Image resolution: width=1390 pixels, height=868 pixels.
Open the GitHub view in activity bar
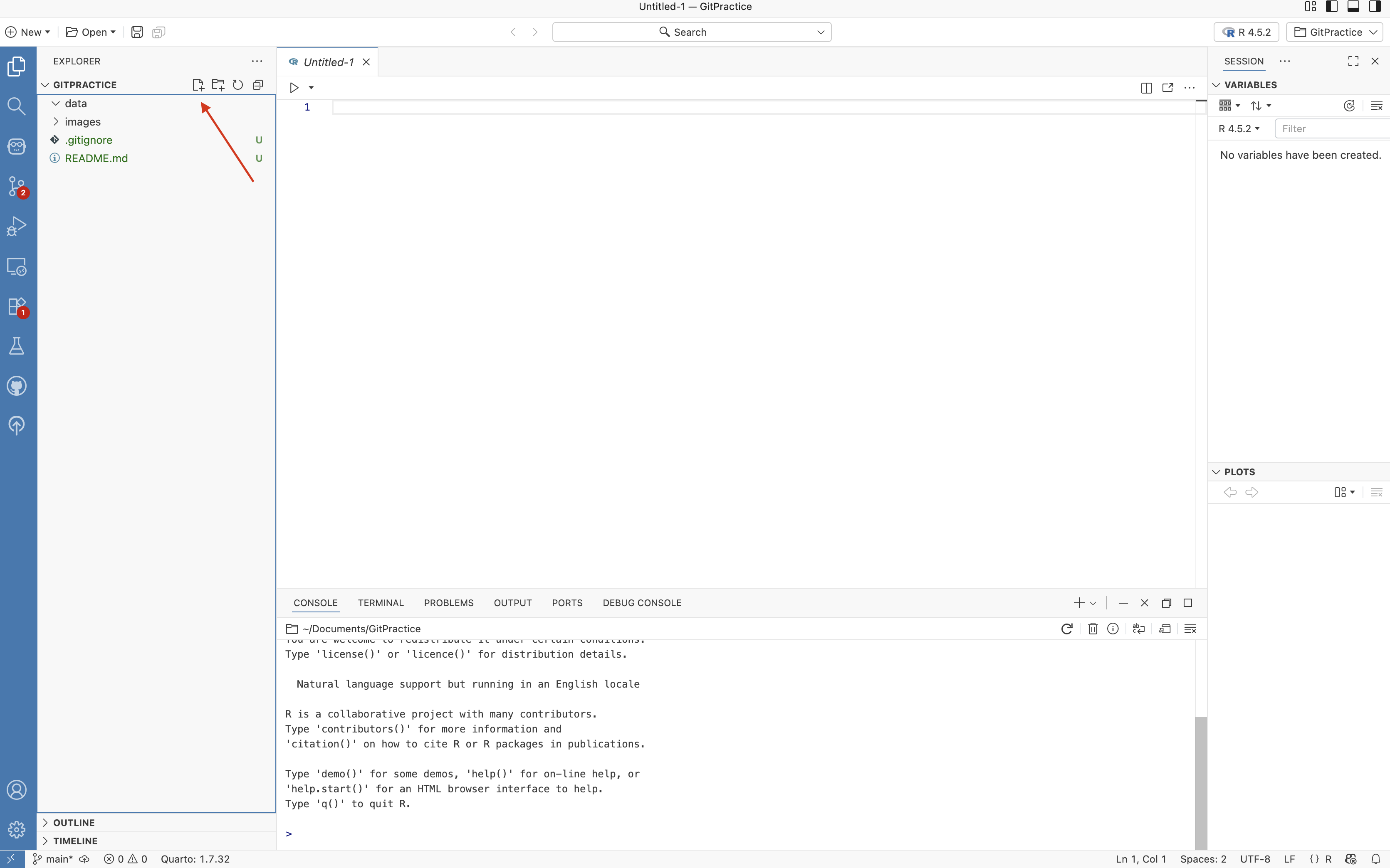[17, 386]
